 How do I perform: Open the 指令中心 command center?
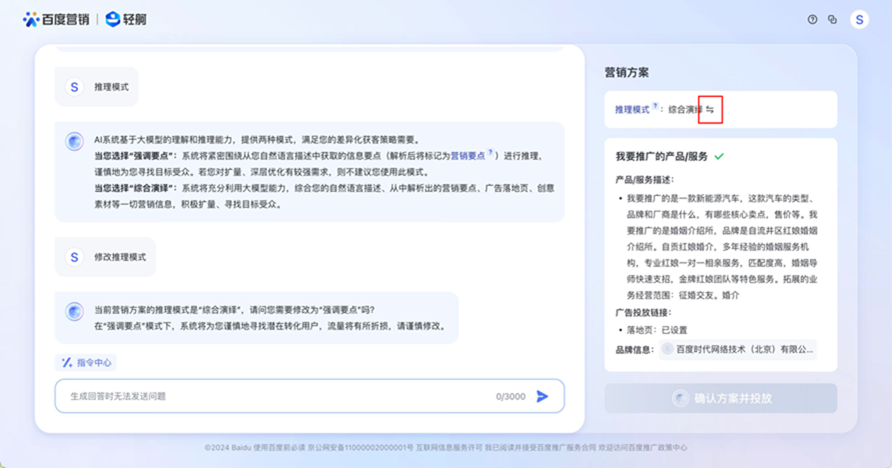point(88,362)
